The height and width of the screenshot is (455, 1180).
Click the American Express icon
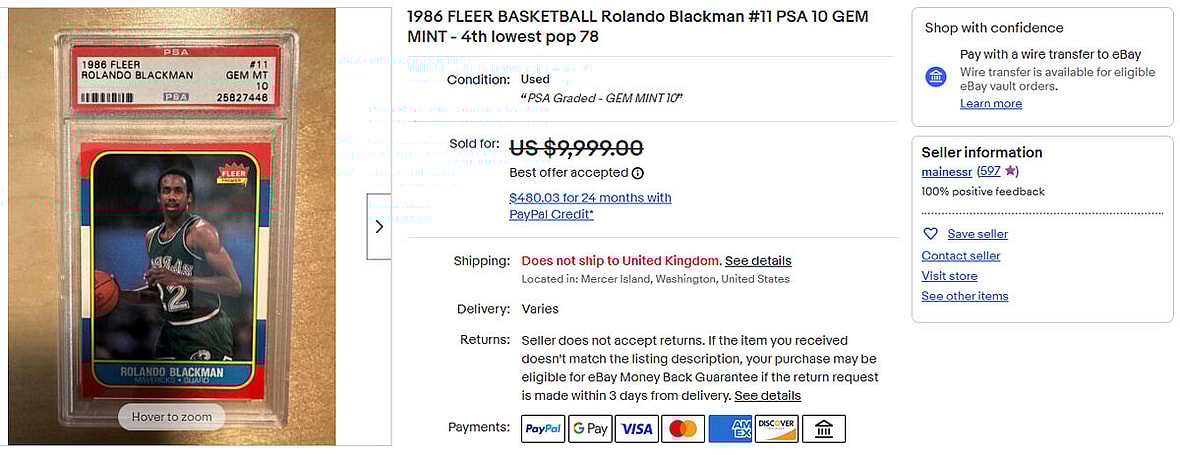[730, 429]
